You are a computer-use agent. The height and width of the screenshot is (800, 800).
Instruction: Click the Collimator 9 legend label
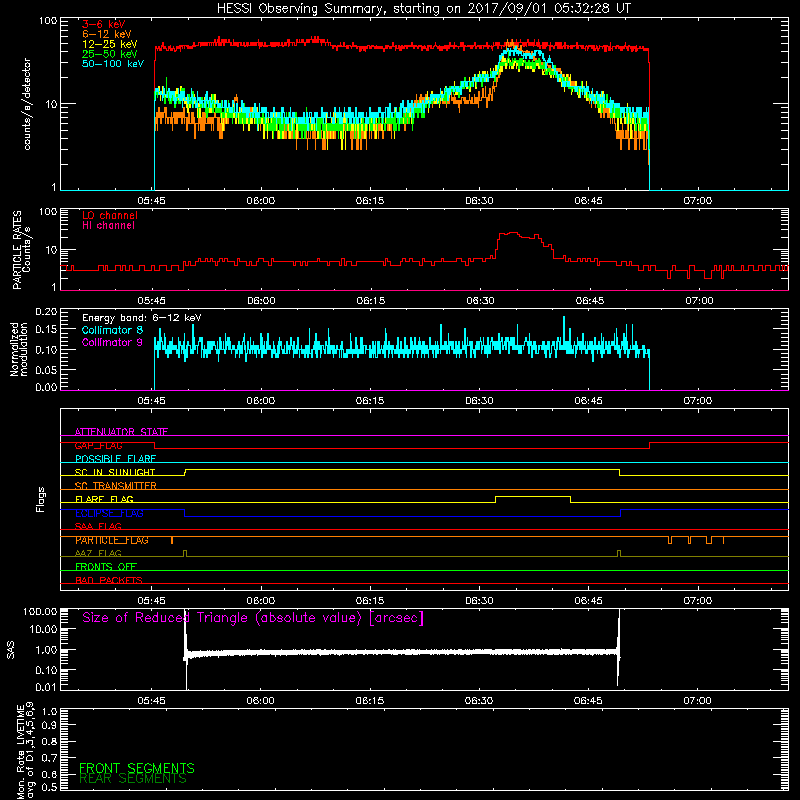click(x=112, y=342)
